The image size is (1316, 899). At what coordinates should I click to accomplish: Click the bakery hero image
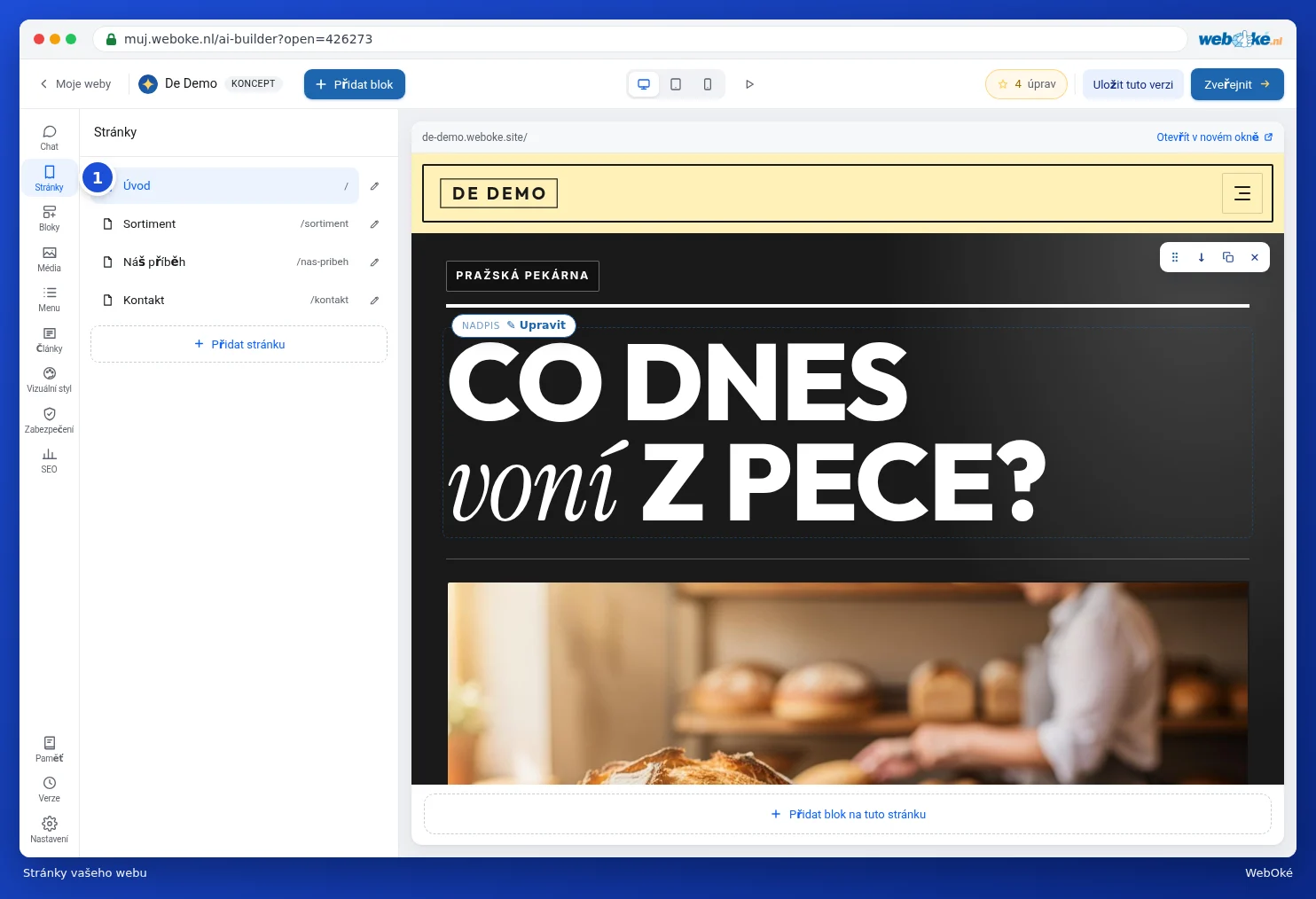(x=848, y=683)
